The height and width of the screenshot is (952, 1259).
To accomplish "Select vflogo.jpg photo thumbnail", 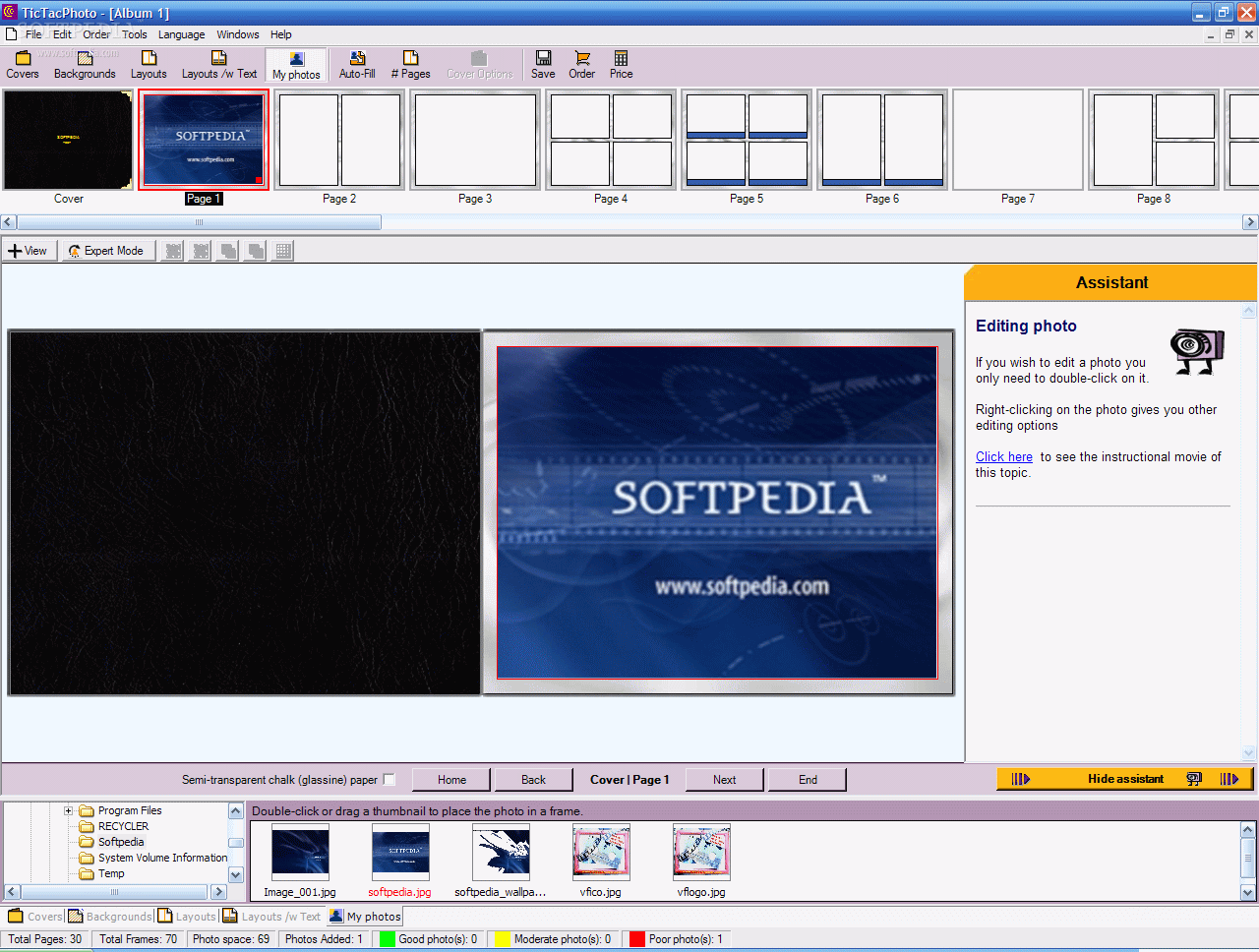I will (x=701, y=853).
